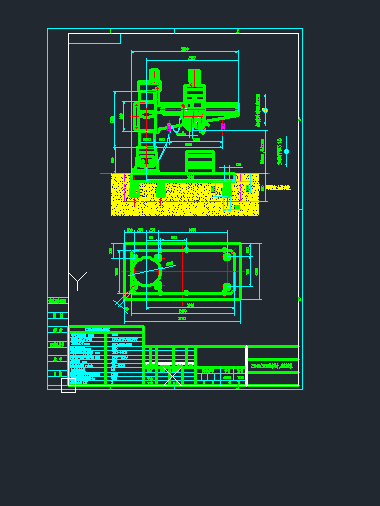The image size is (380, 506).
Task: Select the round column base in the plan view
Action: click(146, 271)
